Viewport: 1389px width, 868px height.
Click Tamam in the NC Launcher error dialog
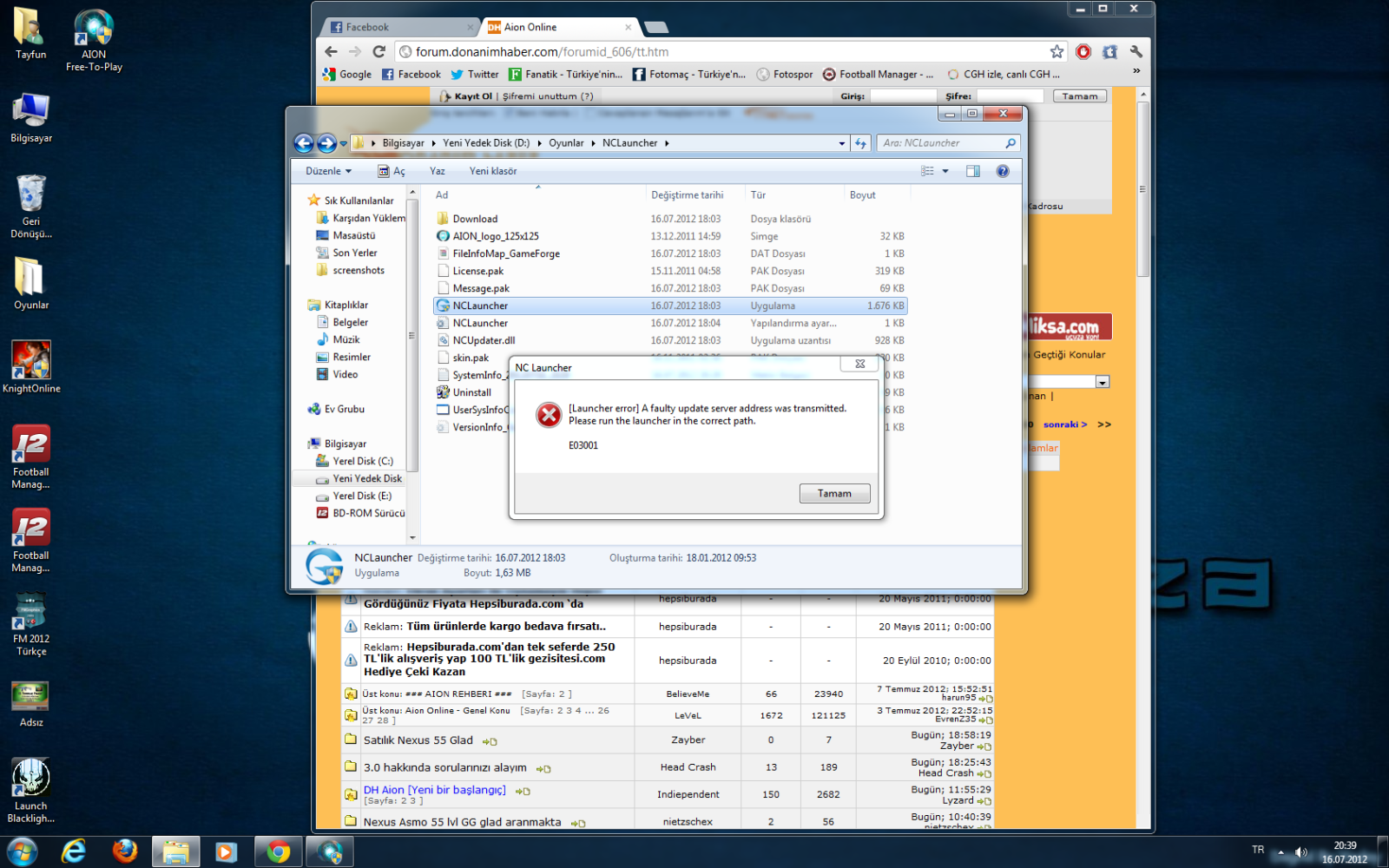click(833, 493)
